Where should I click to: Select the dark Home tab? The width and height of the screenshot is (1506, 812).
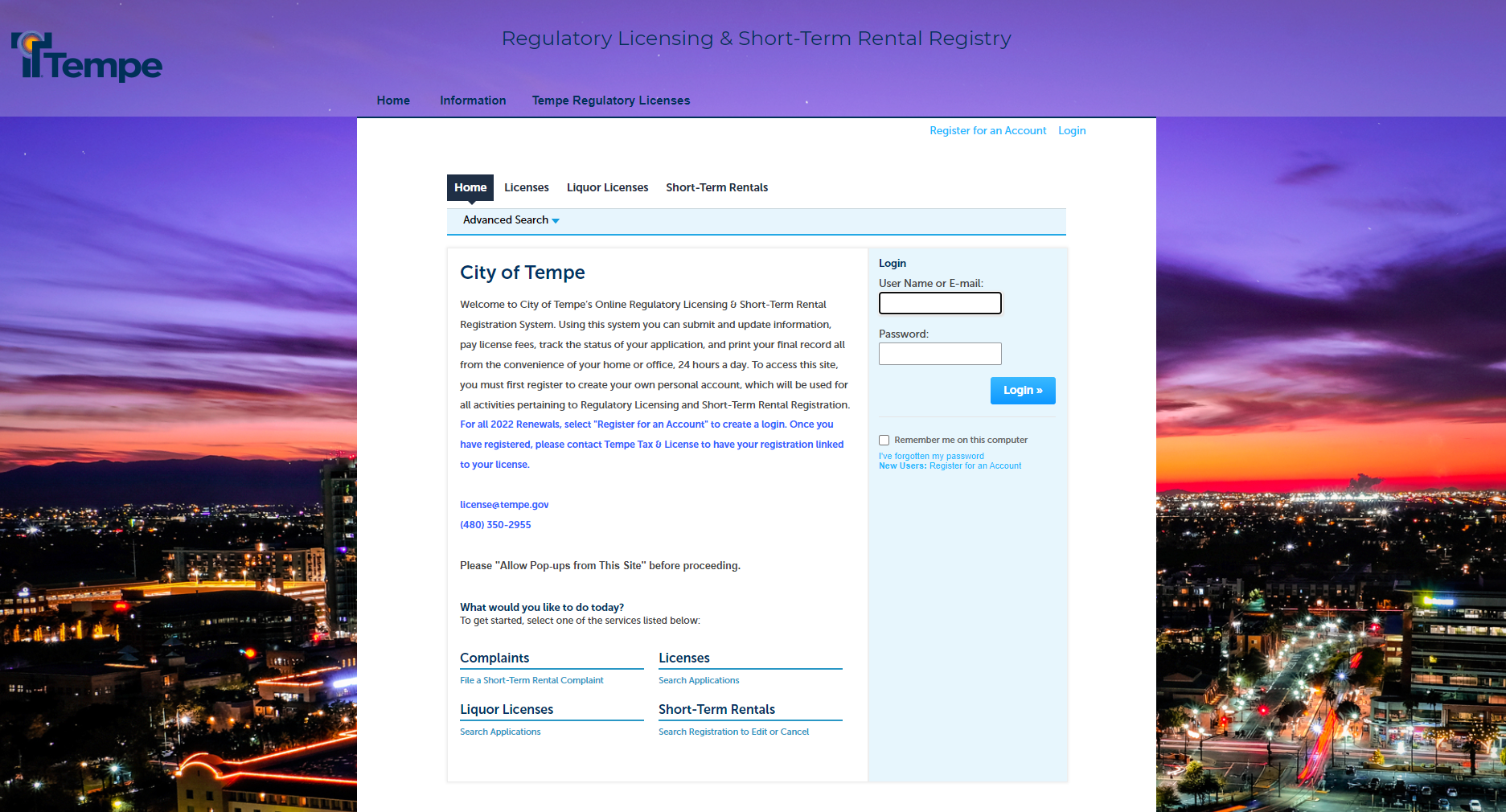pyautogui.click(x=470, y=187)
